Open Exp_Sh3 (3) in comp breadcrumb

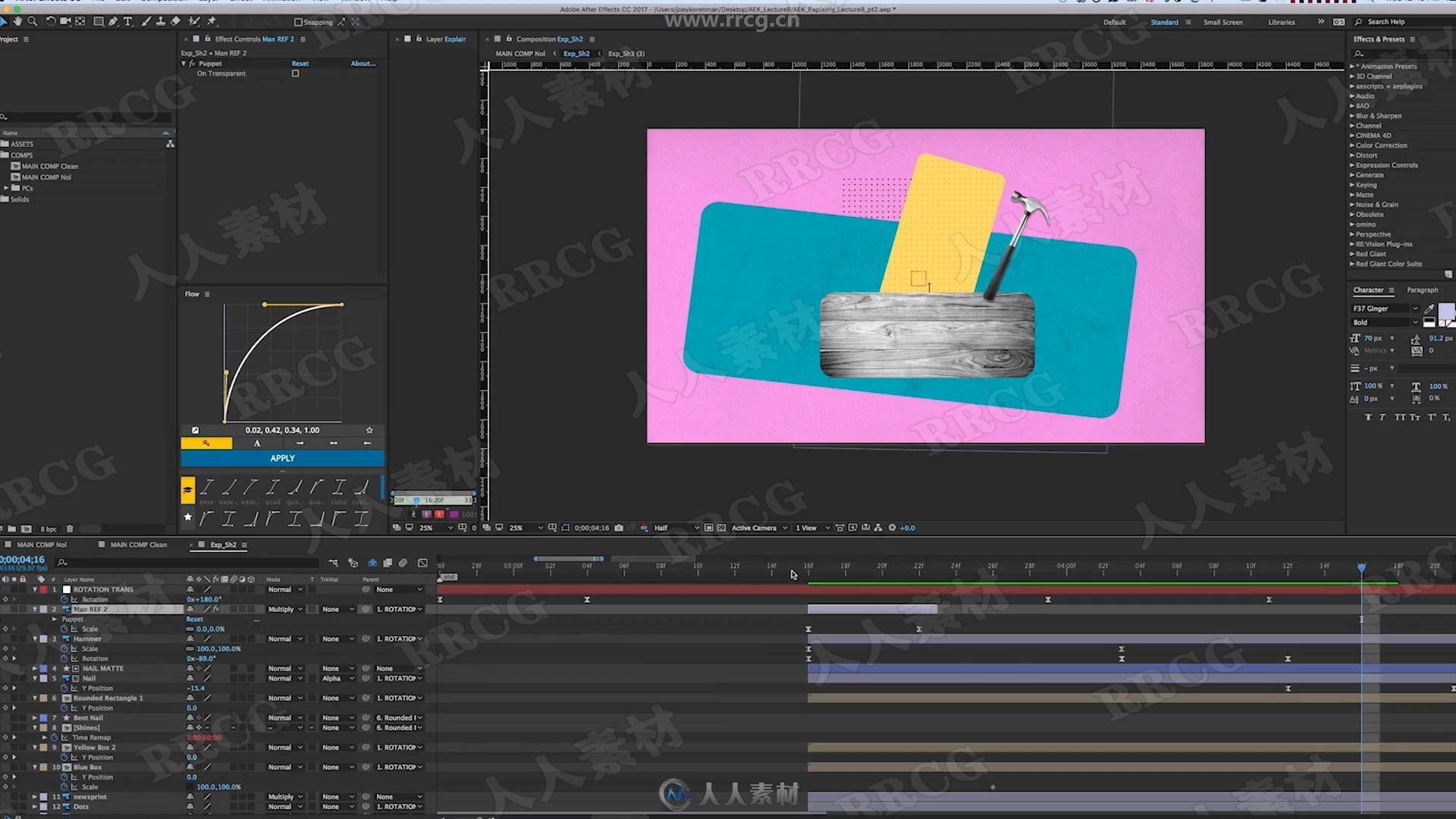[626, 53]
